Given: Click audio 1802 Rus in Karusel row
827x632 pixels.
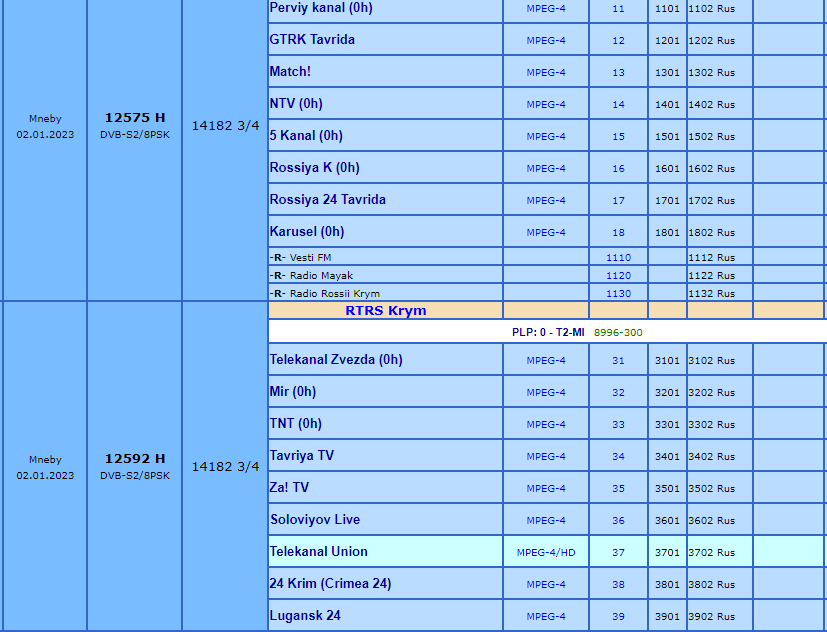Looking at the screenshot, I should [x=711, y=233].
